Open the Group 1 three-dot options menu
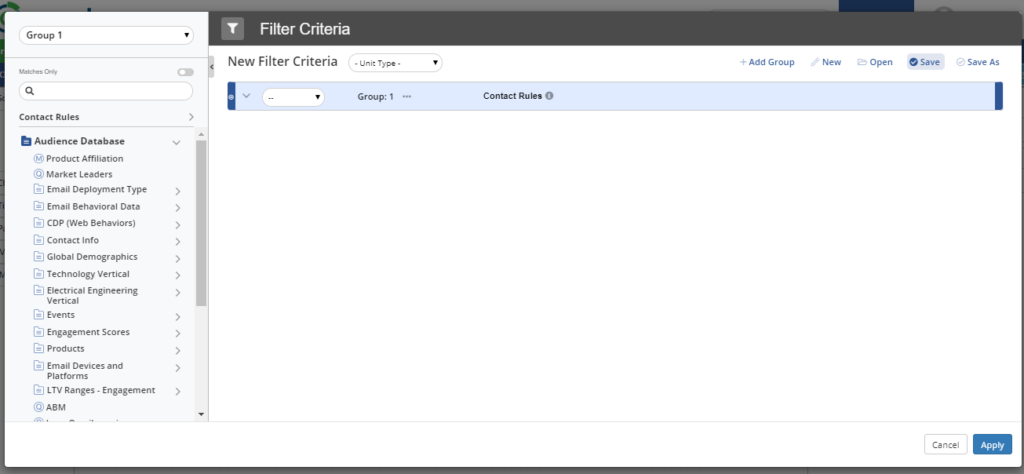Viewport: 1024px width, 474px height. click(407, 97)
